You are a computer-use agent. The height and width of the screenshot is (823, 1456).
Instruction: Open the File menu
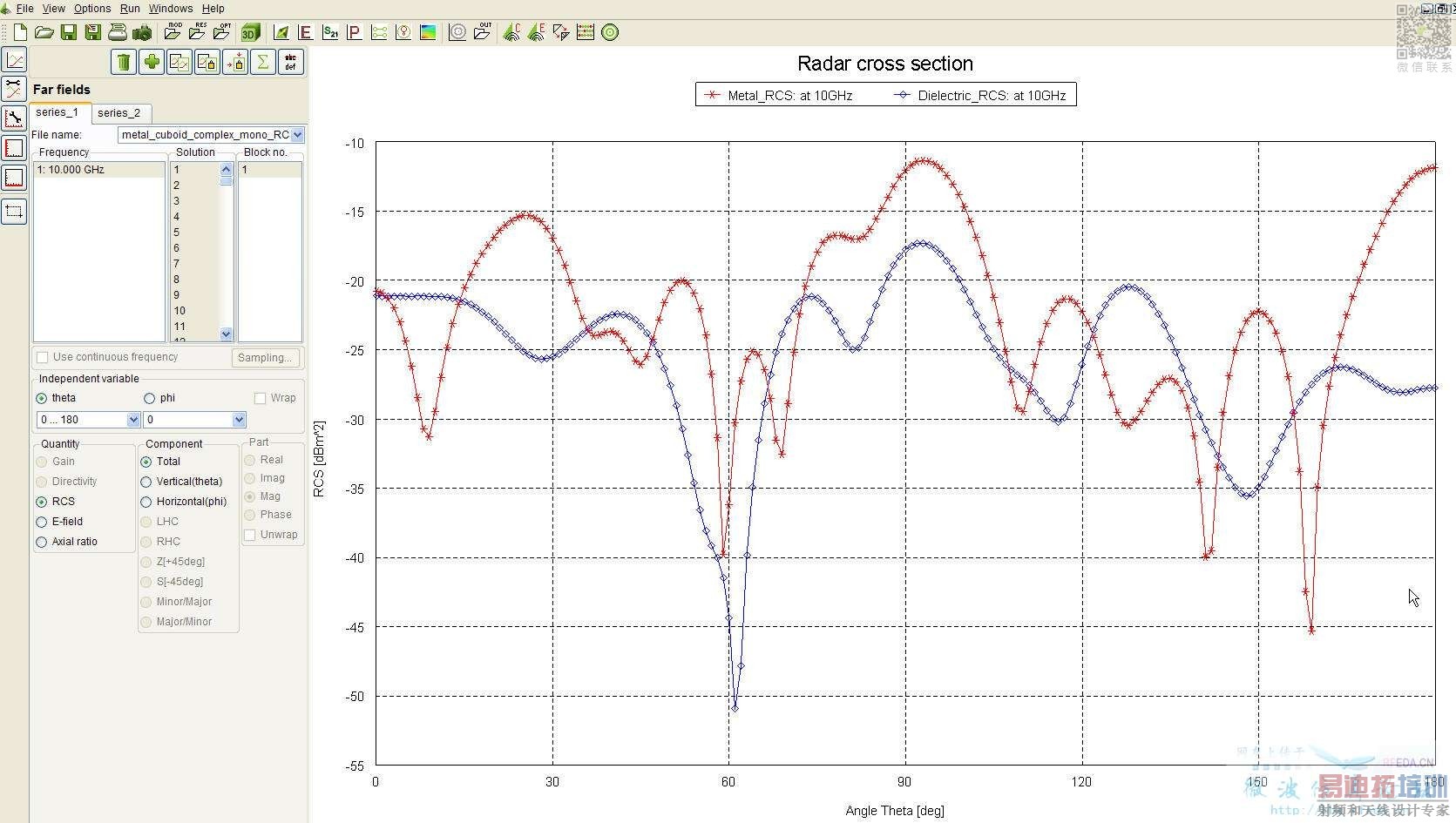[x=25, y=8]
